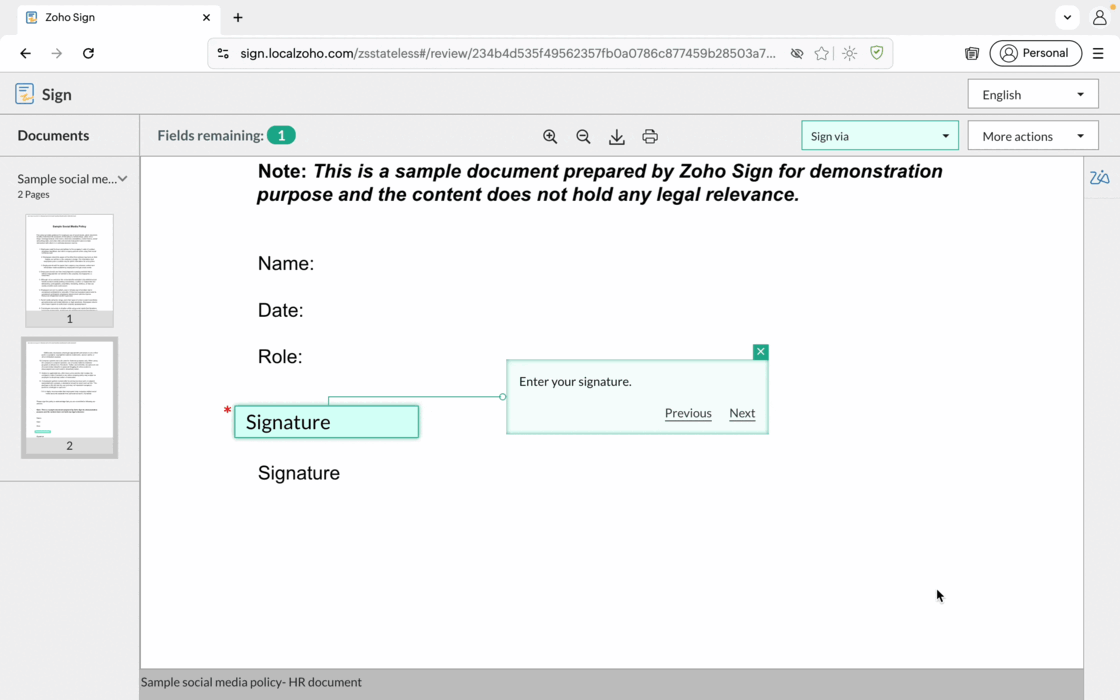
Task: Click the shield icon in address bar
Action: click(x=877, y=54)
